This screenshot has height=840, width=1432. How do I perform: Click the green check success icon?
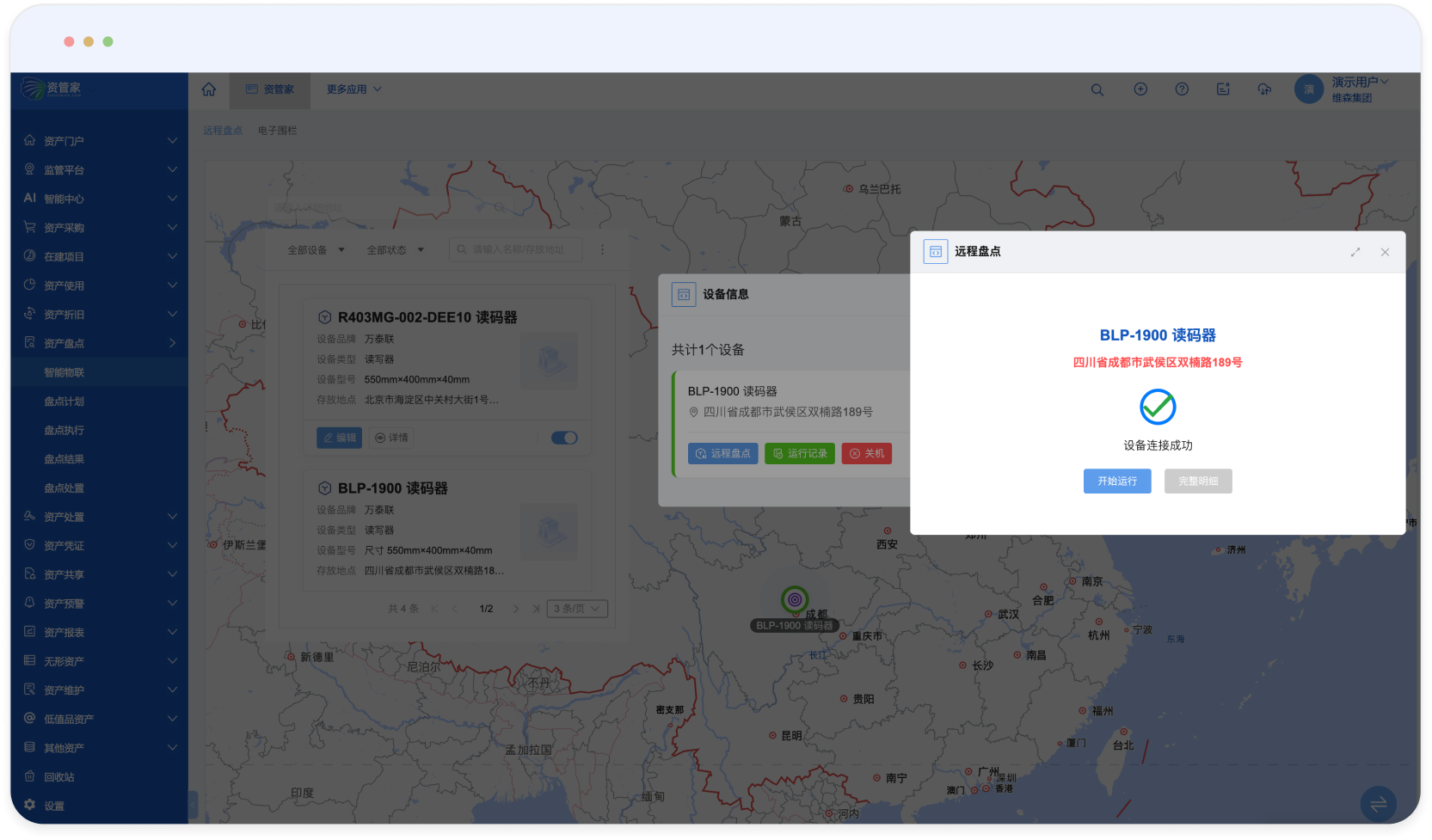click(x=1158, y=406)
